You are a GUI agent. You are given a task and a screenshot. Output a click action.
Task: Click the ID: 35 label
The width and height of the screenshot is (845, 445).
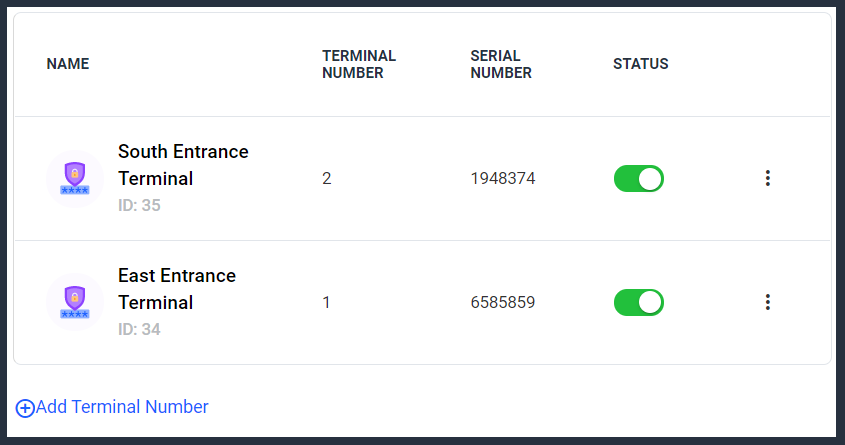(139, 205)
